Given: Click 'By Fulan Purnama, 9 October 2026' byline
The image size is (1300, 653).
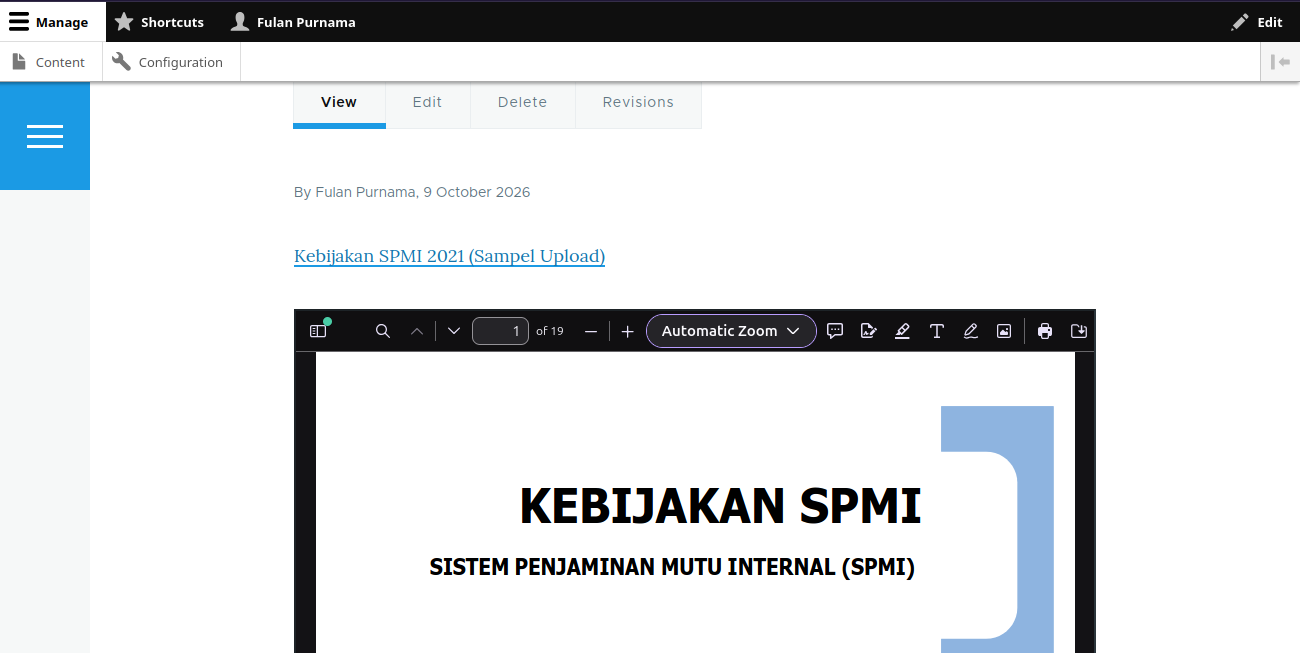Looking at the screenshot, I should click(412, 192).
